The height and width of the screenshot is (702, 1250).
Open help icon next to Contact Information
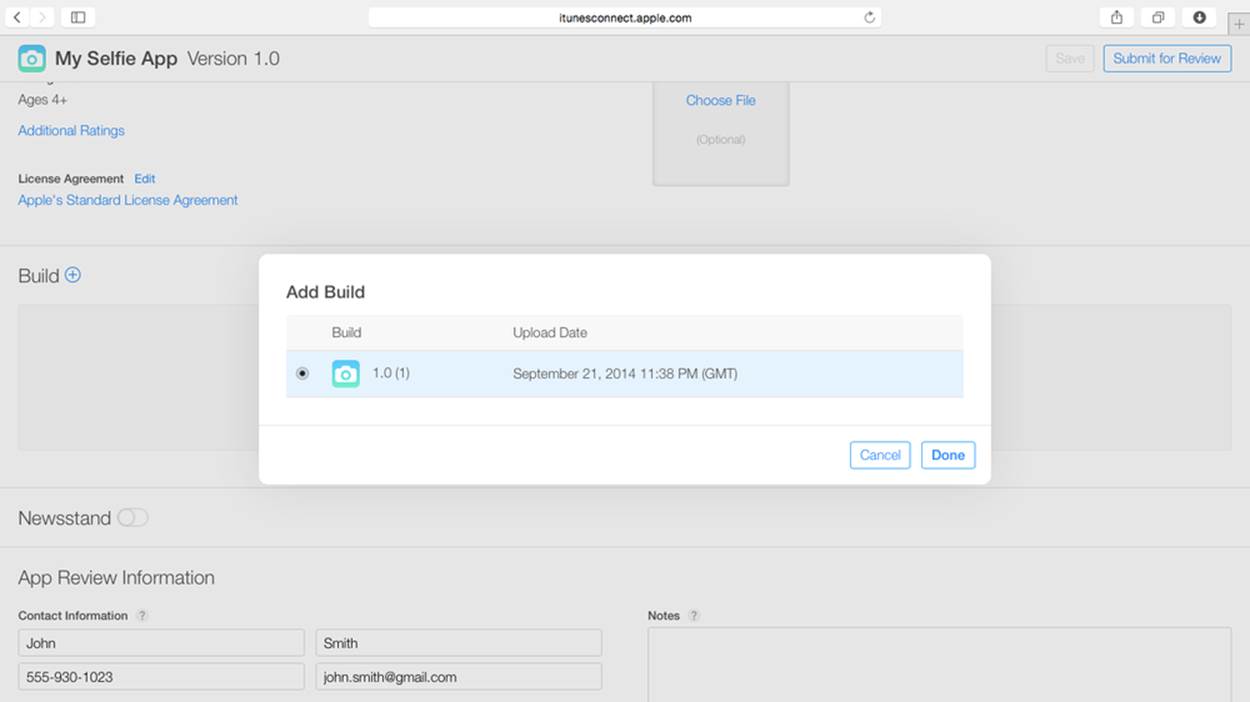142,616
